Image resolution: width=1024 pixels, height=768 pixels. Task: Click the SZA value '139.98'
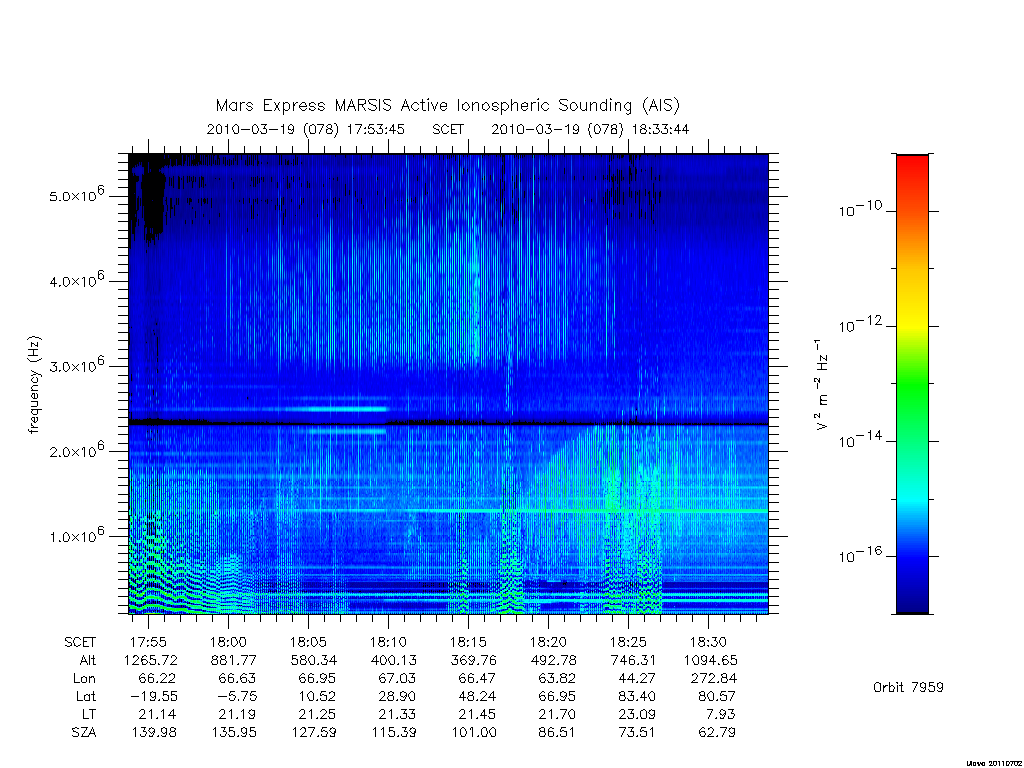click(x=153, y=733)
